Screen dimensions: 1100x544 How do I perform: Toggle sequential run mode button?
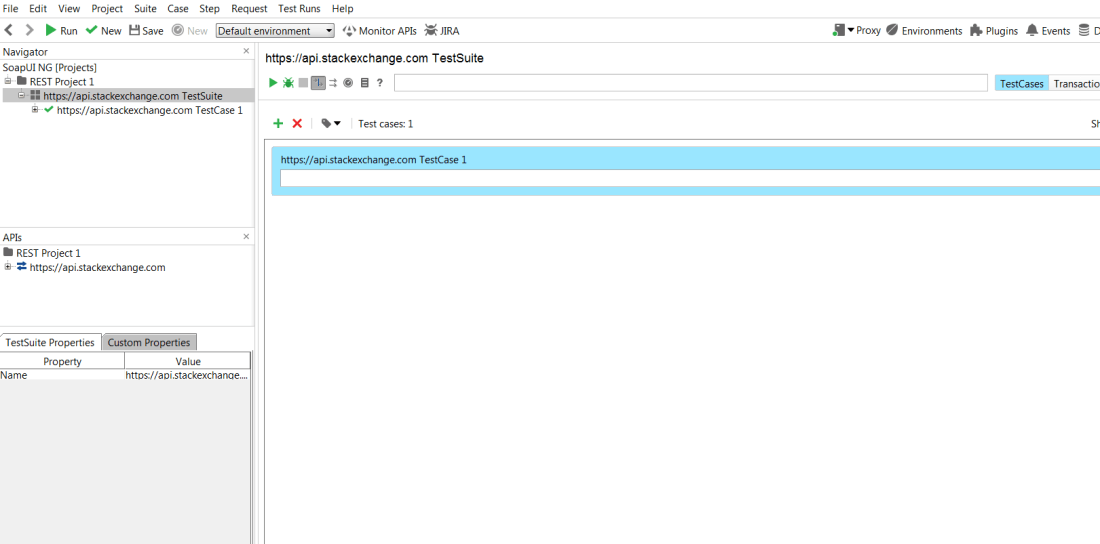pos(318,83)
